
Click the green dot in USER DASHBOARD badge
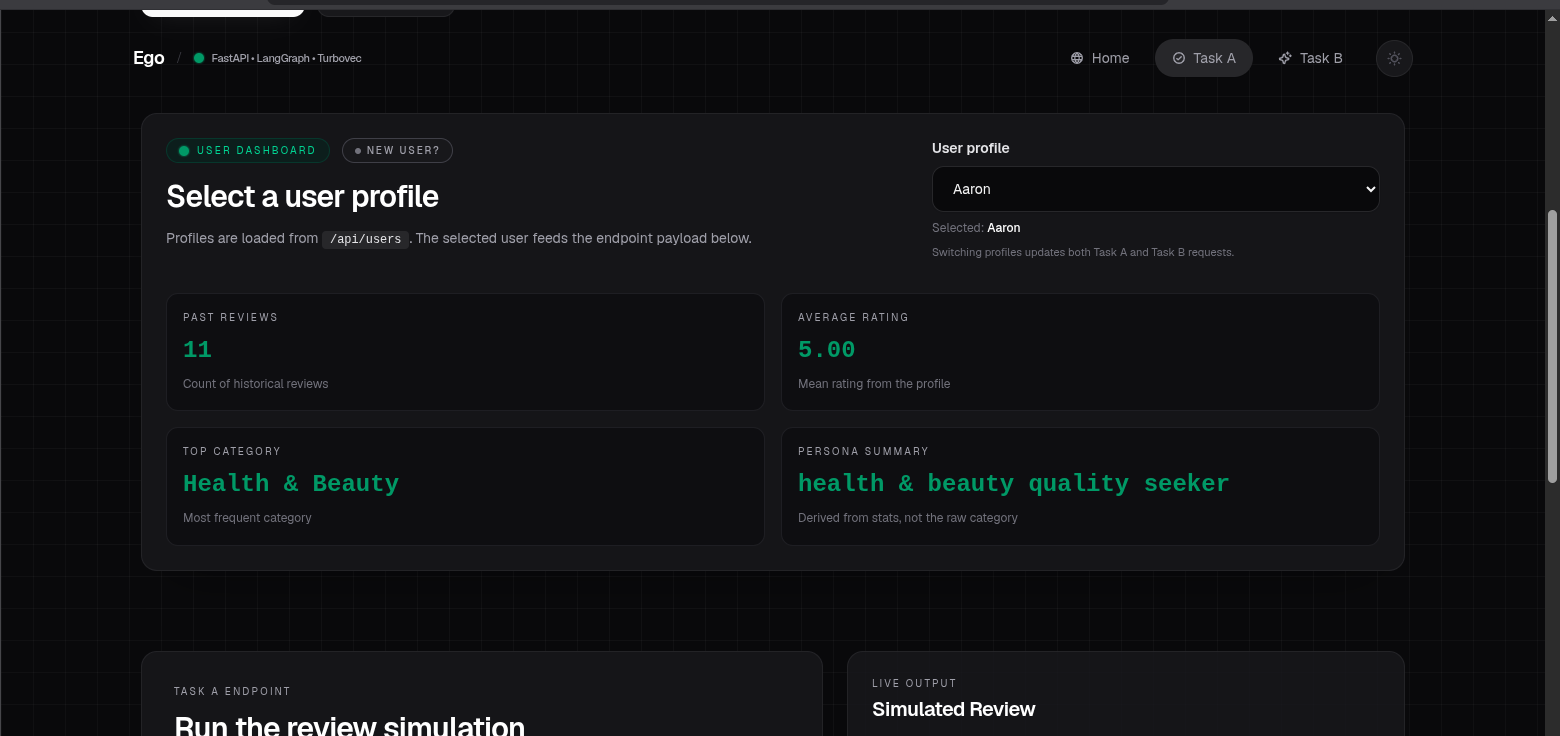[184, 151]
